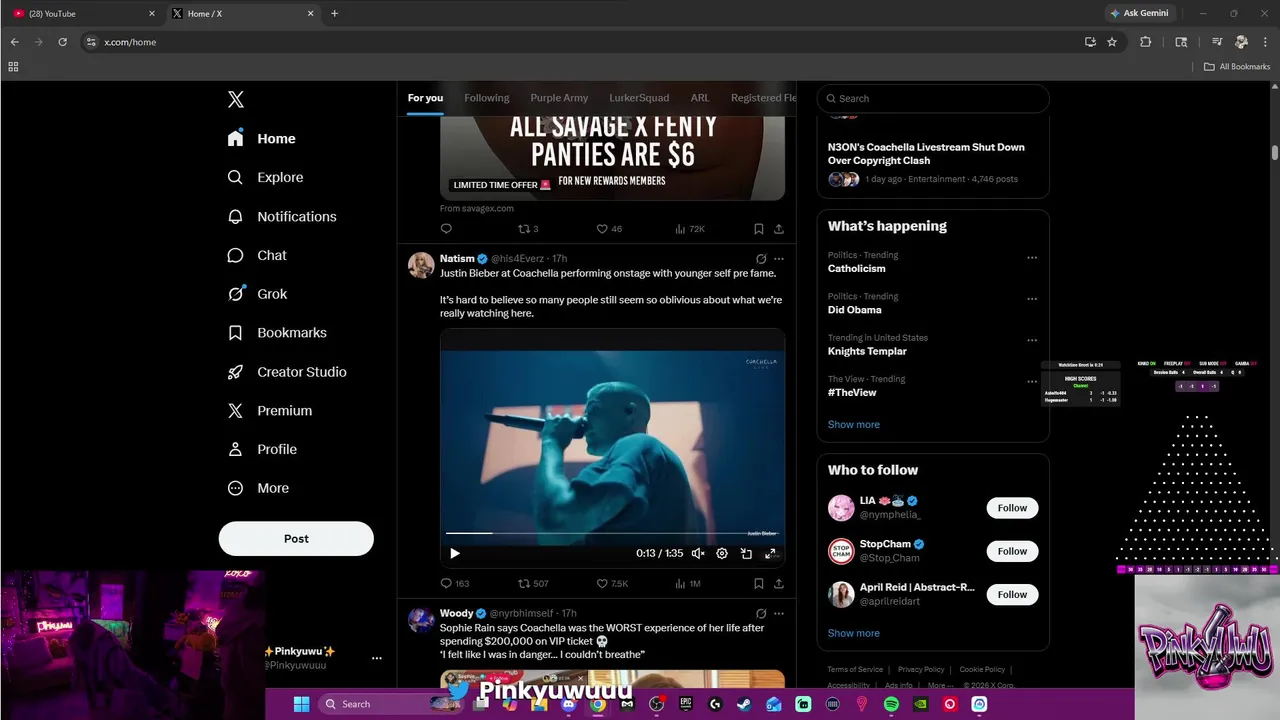Open Chrome extensions puzzle icon
Screen dimensions: 1280x720
1146,42
